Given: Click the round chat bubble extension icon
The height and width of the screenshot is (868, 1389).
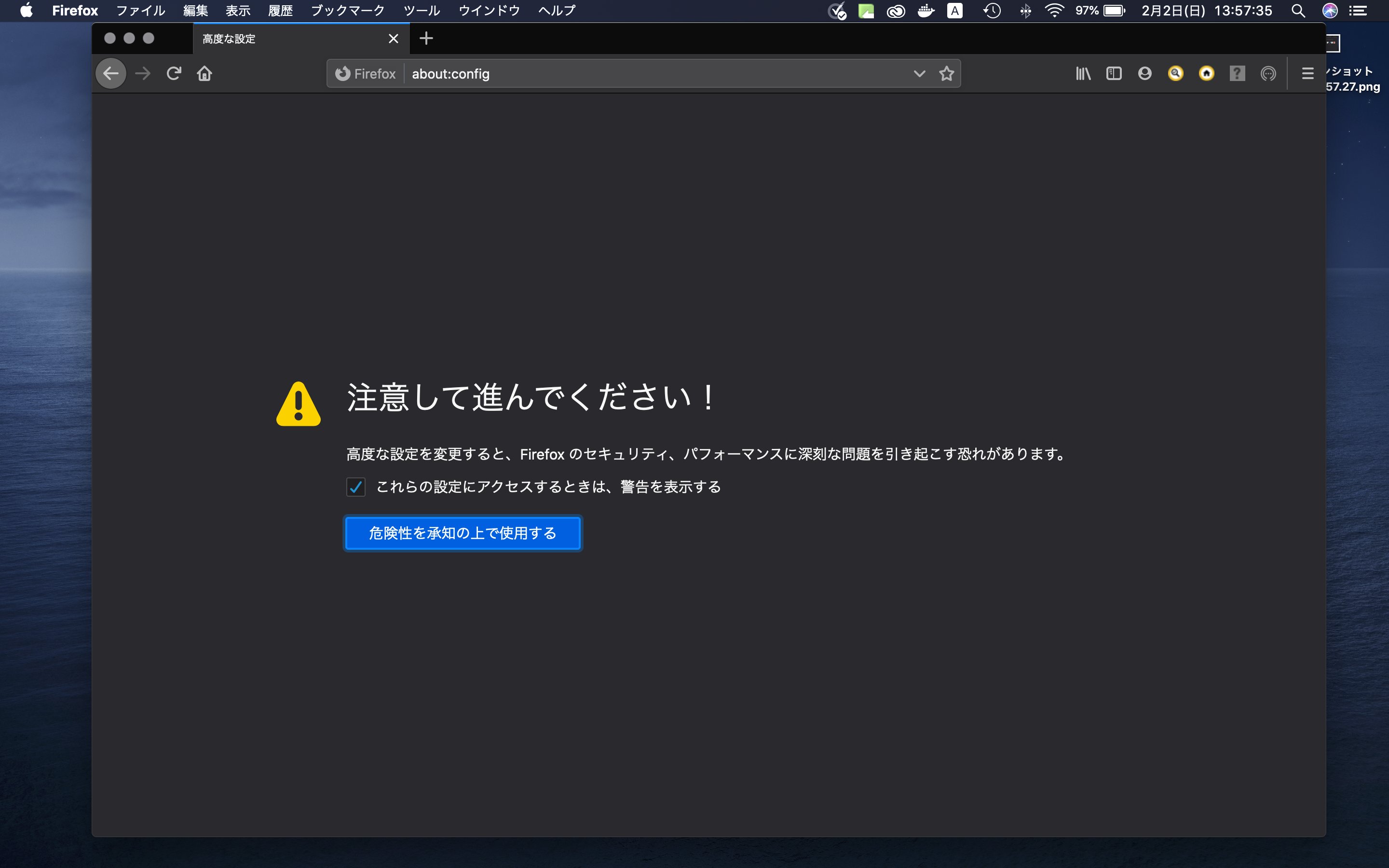Looking at the screenshot, I should [x=1268, y=73].
